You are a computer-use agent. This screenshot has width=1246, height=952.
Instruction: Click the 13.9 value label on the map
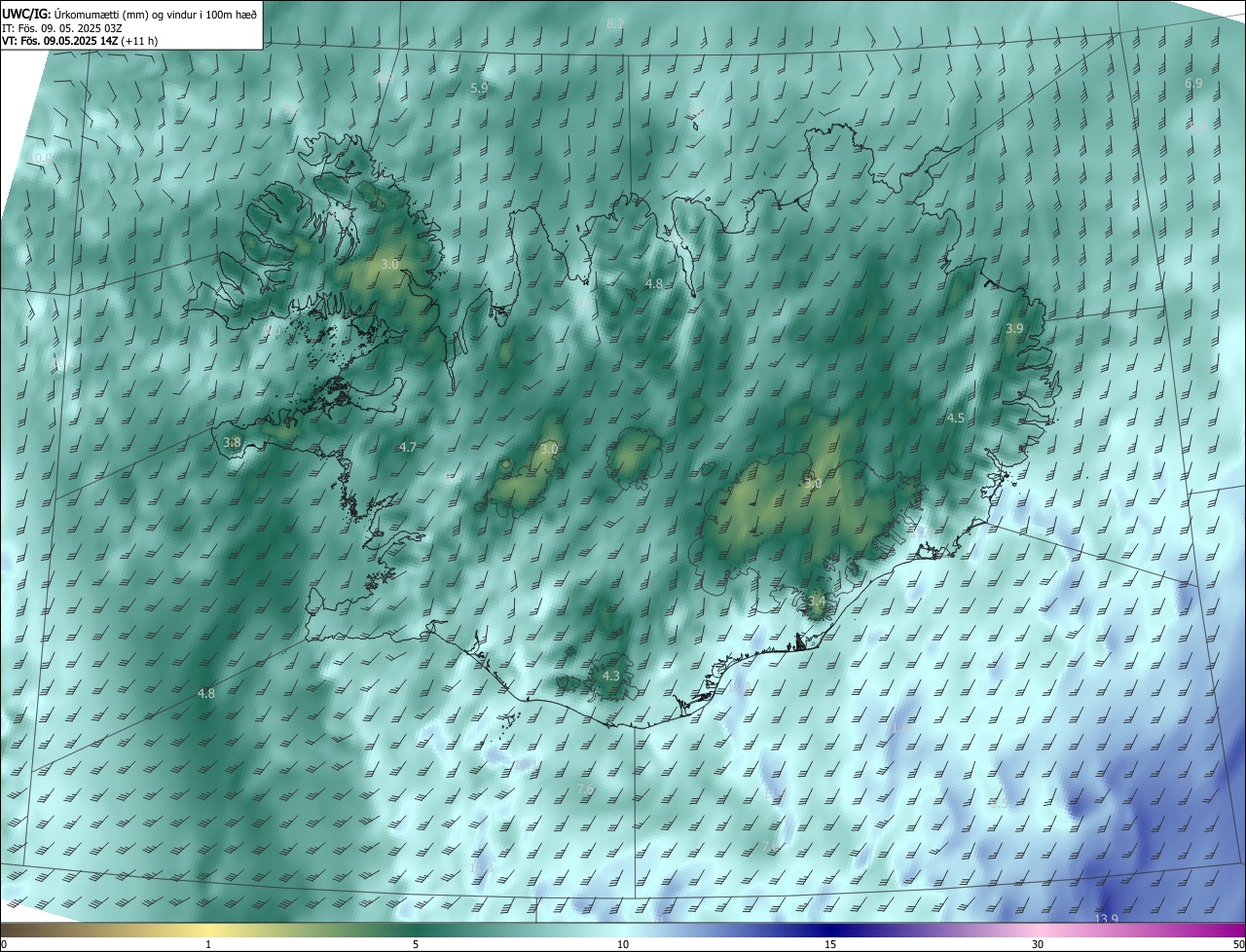(1107, 920)
